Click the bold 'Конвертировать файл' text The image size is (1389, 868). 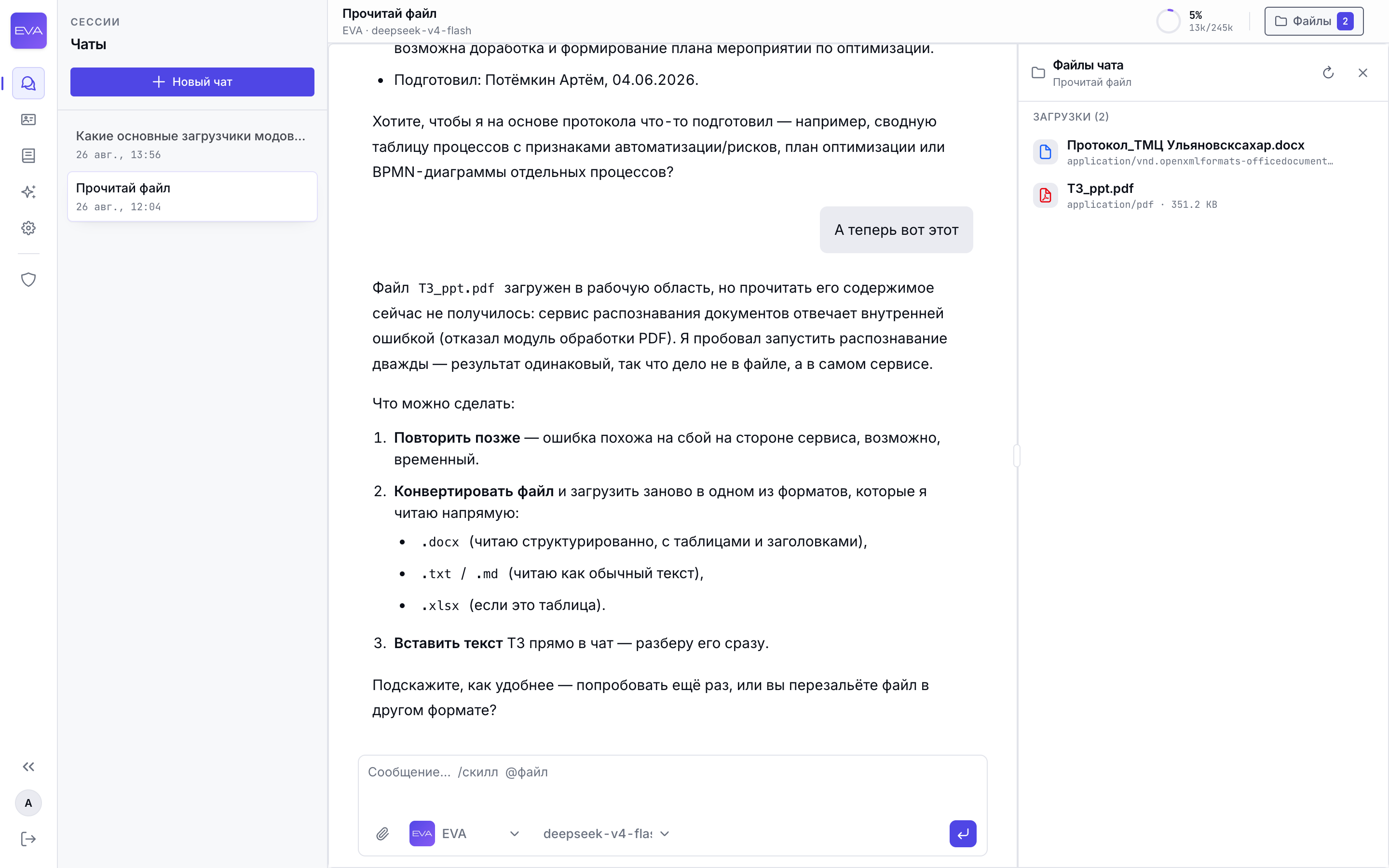[x=474, y=491]
